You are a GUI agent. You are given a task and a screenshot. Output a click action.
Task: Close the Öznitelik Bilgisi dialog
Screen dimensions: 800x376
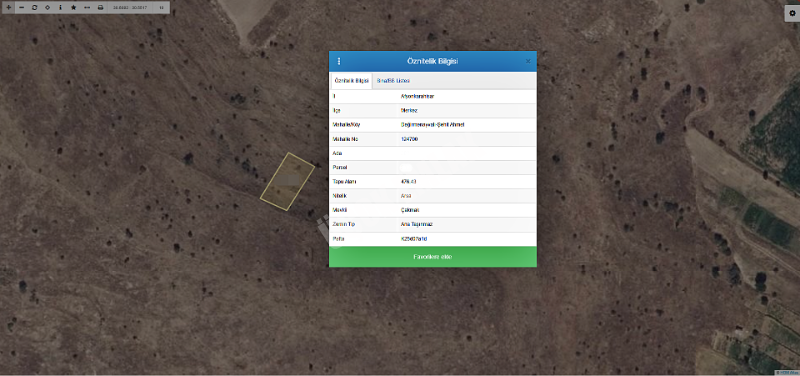[528, 61]
